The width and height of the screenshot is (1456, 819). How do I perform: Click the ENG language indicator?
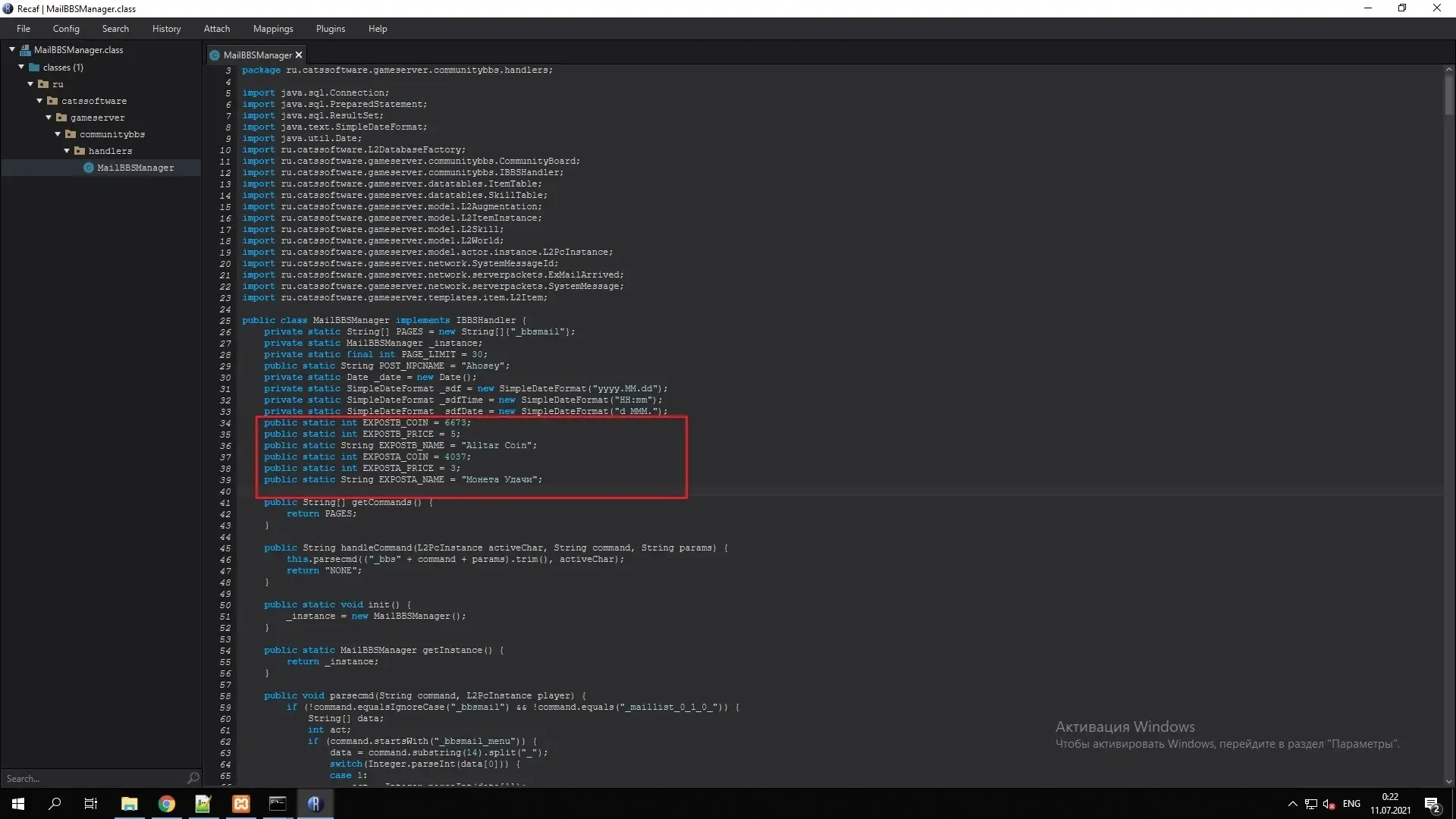(1351, 804)
